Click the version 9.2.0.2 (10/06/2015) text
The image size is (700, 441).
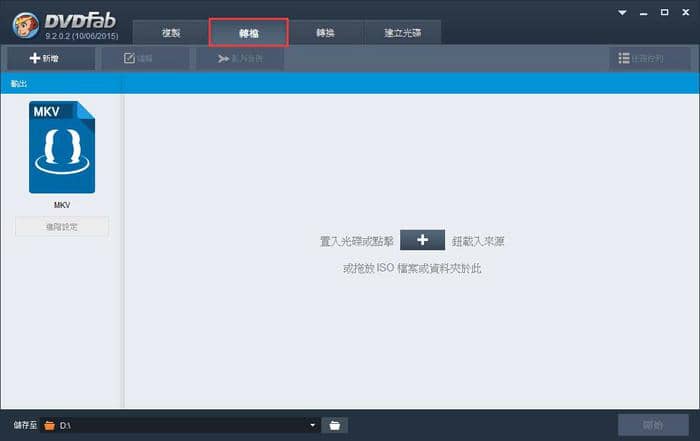(x=82, y=36)
